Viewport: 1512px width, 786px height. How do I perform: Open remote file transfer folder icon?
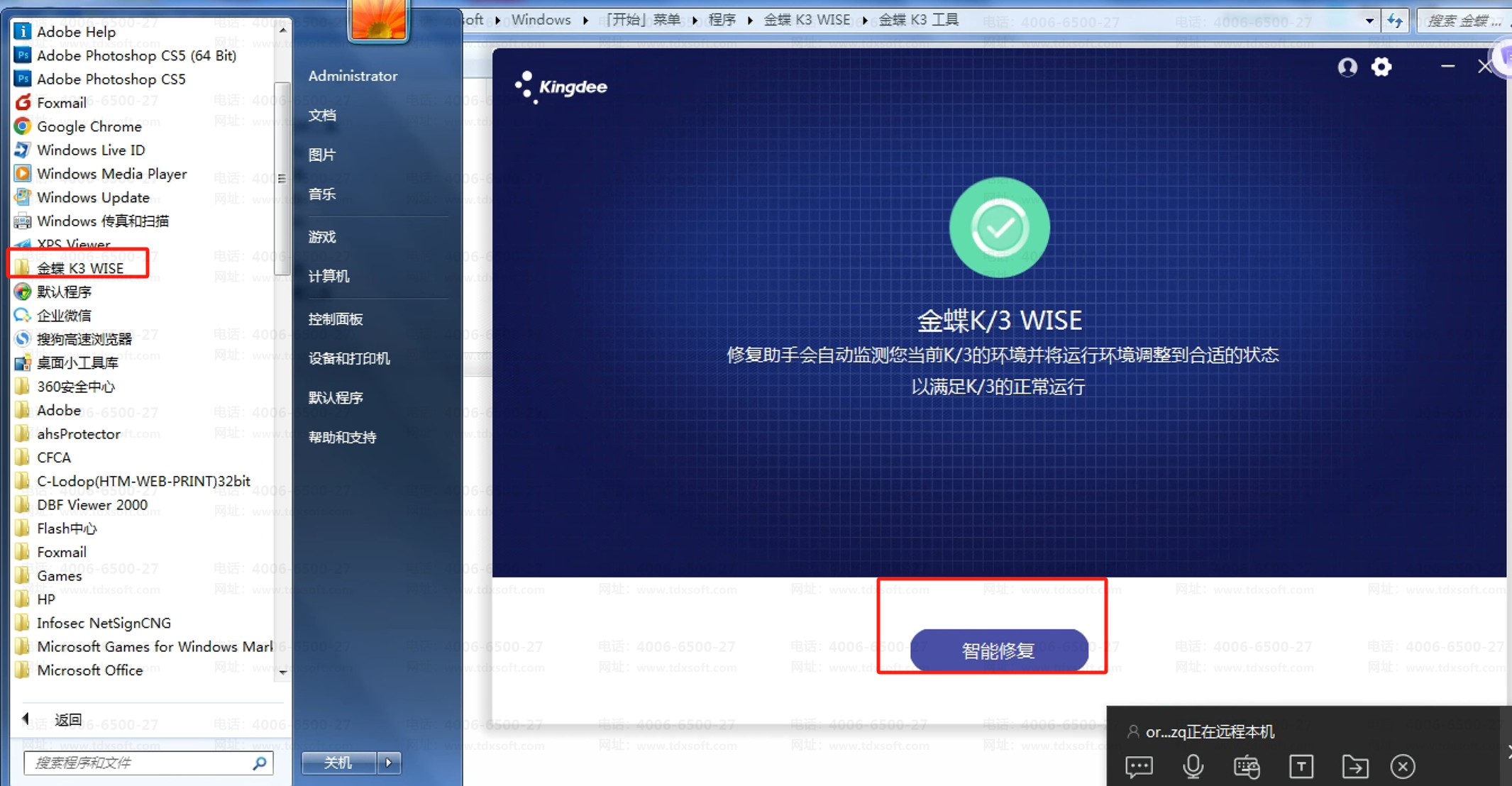pyautogui.click(x=1354, y=766)
